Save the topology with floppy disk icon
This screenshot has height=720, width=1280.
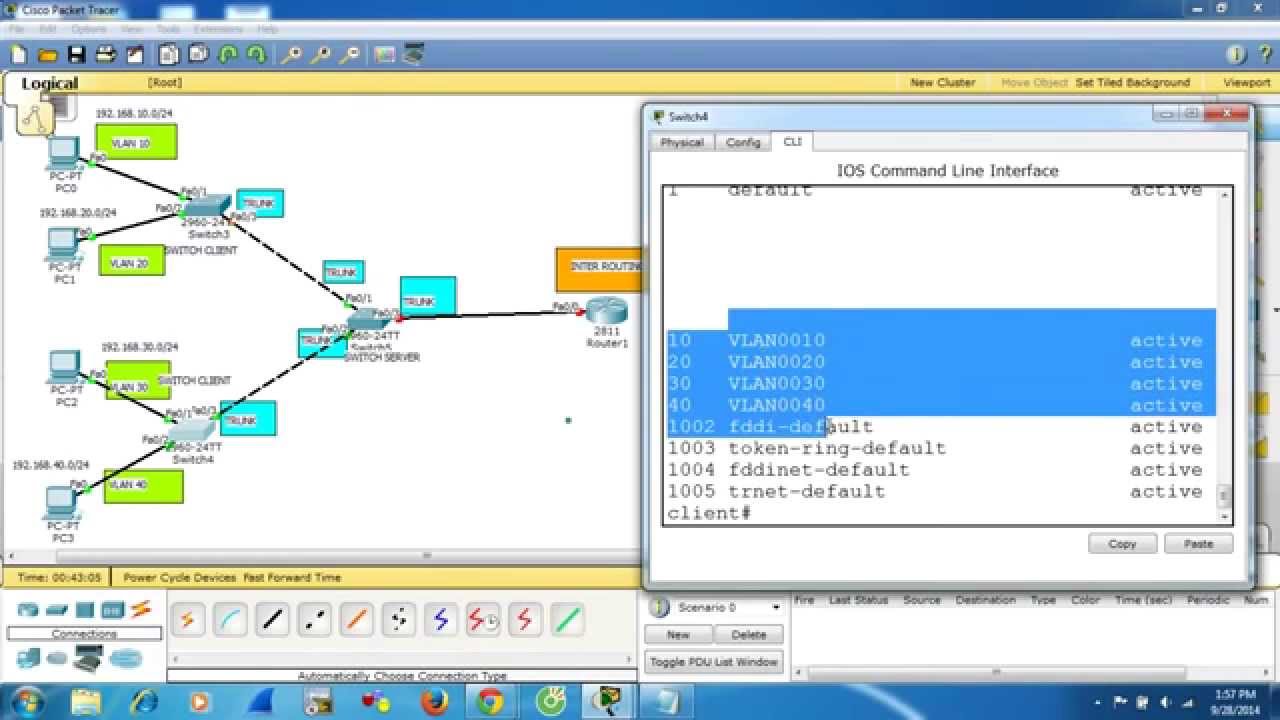76,55
